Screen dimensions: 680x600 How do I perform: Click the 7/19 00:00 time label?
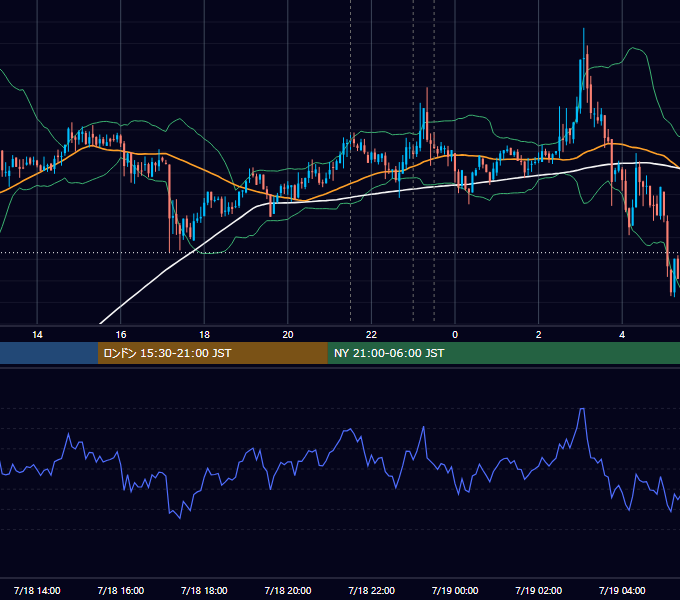[455, 590]
